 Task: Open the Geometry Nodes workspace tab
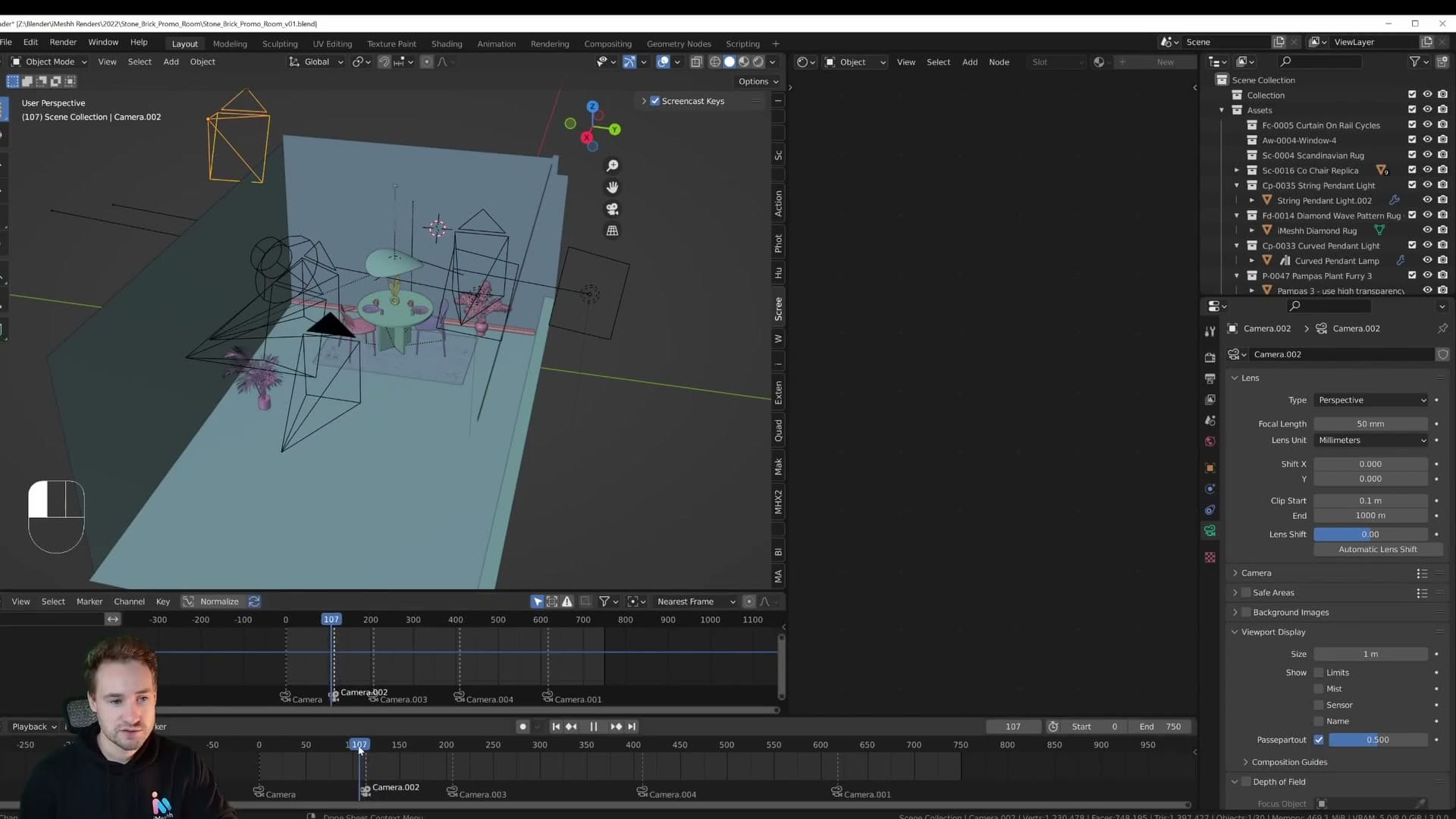[679, 44]
